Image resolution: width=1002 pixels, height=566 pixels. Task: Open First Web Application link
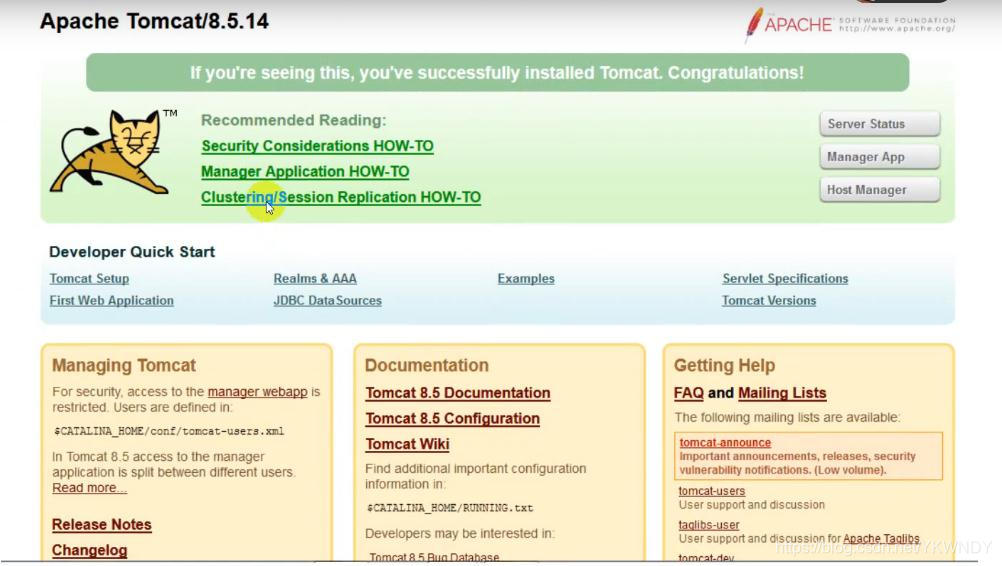112,300
